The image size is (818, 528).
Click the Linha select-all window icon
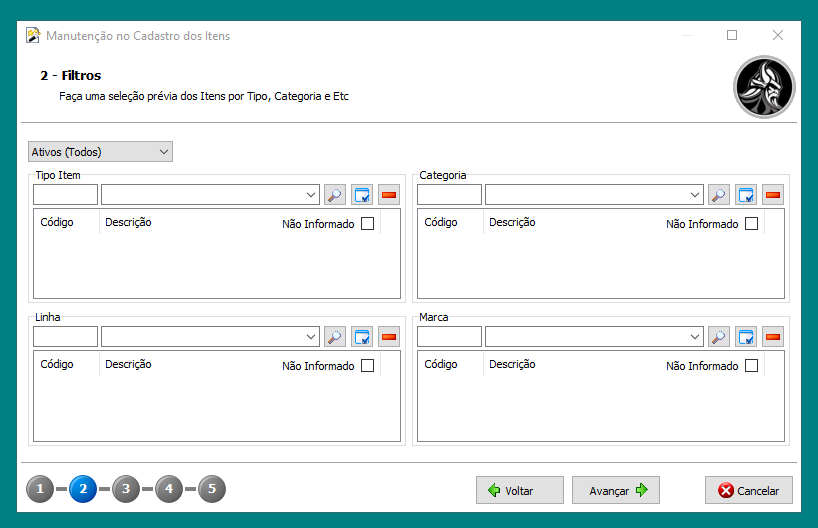(362, 337)
